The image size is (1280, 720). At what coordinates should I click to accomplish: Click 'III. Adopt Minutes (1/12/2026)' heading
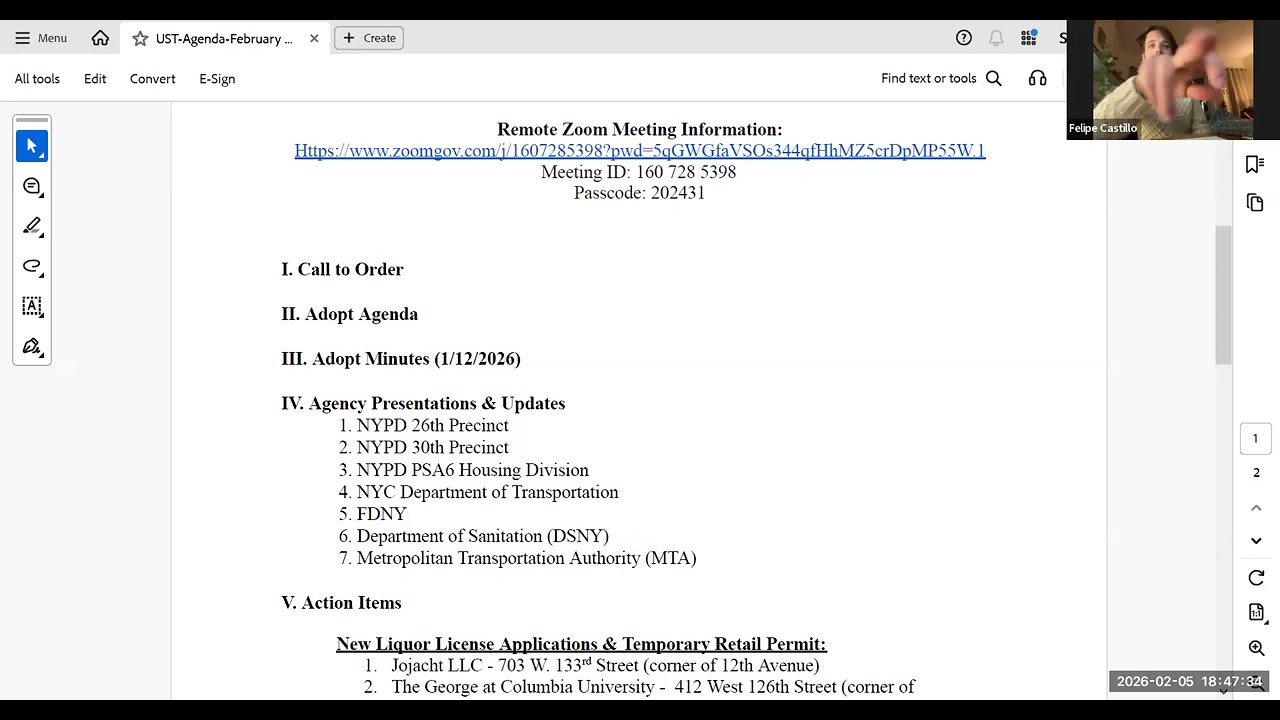[x=401, y=359]
